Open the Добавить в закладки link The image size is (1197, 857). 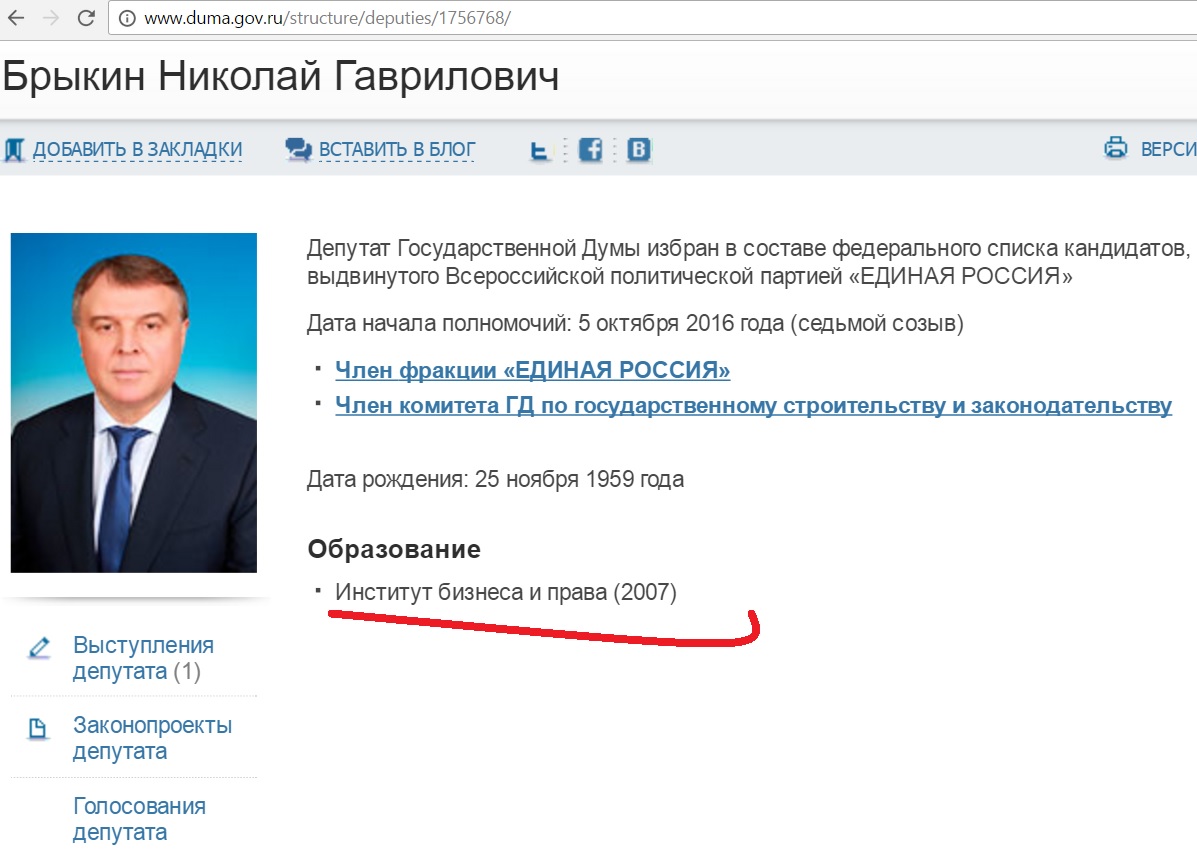pos(137,150)
